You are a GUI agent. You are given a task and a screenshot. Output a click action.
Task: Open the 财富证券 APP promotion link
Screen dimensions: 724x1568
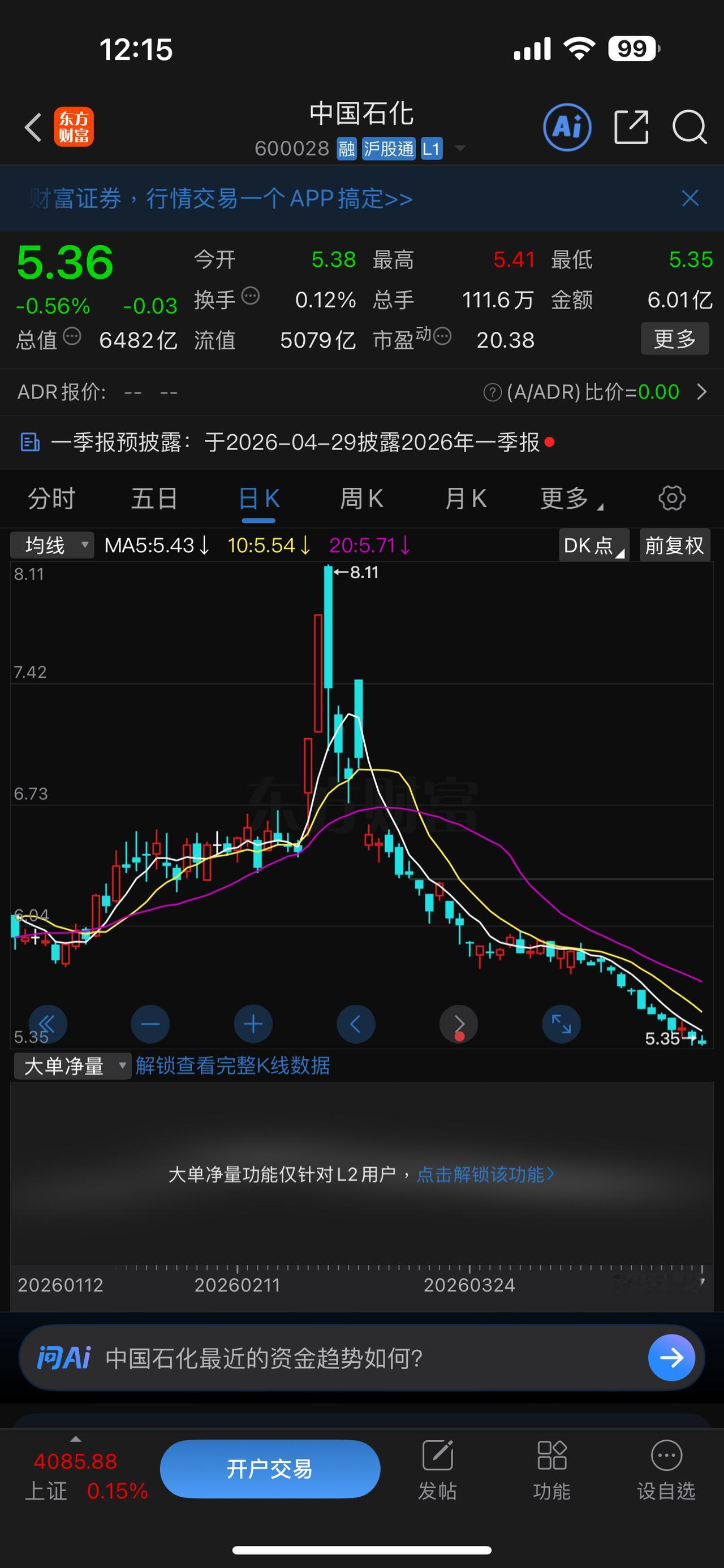click(221, 198)
